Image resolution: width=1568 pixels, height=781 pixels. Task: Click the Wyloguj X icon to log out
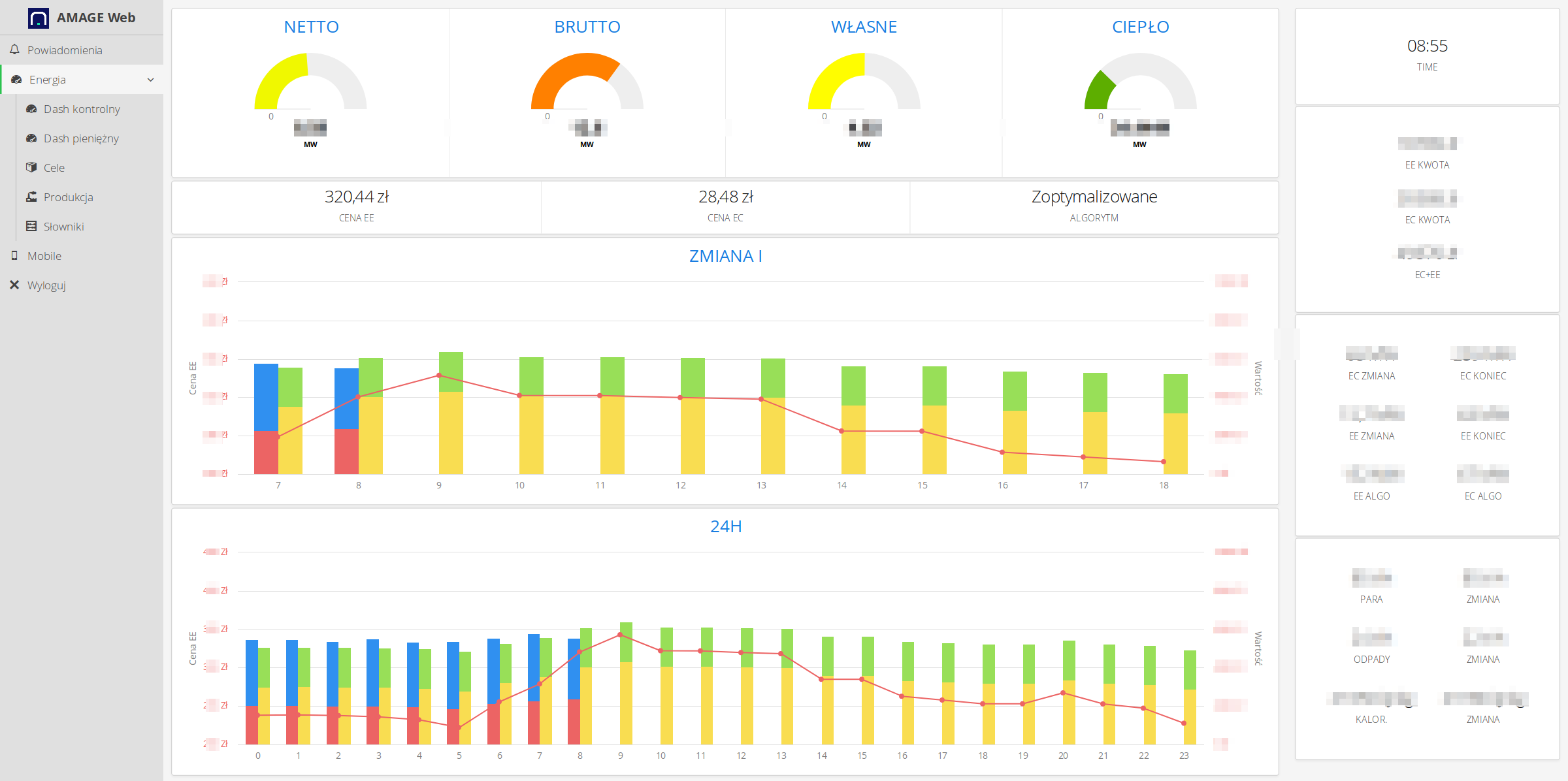click(x=14, y=285)
